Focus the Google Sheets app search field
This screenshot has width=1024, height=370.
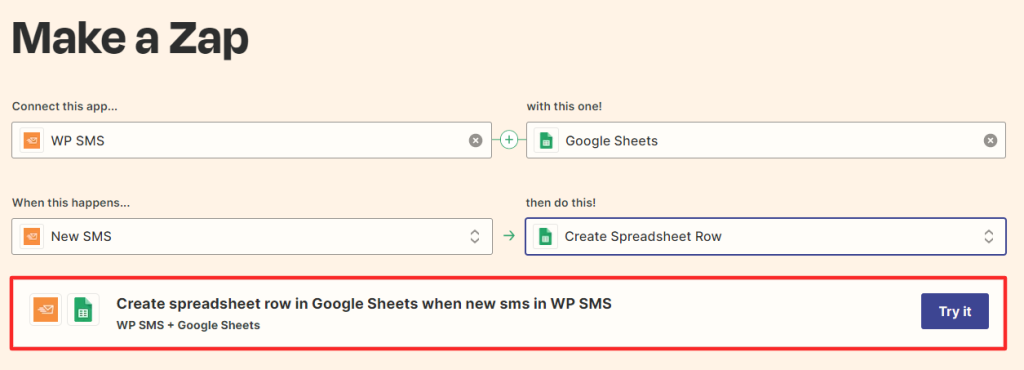[766, 140]
